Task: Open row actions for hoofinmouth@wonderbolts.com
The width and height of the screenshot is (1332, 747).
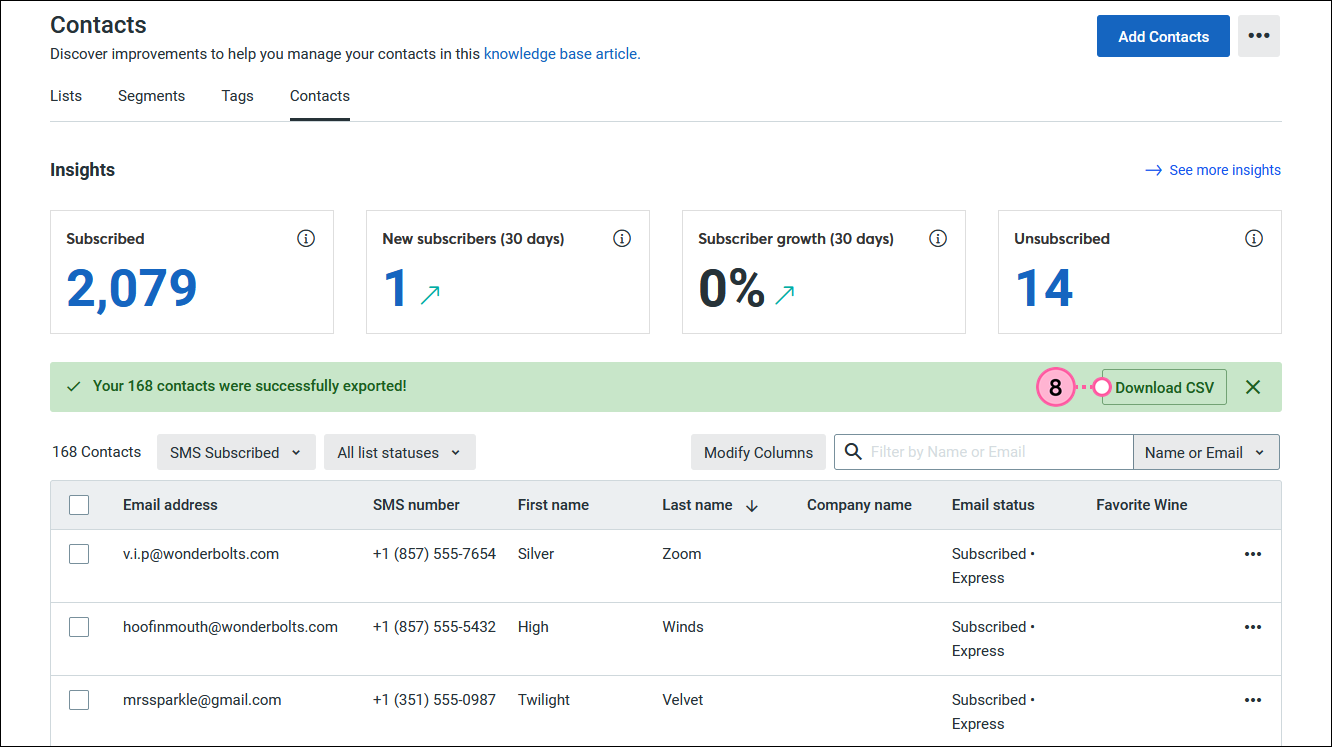Action: (1253, 627)
